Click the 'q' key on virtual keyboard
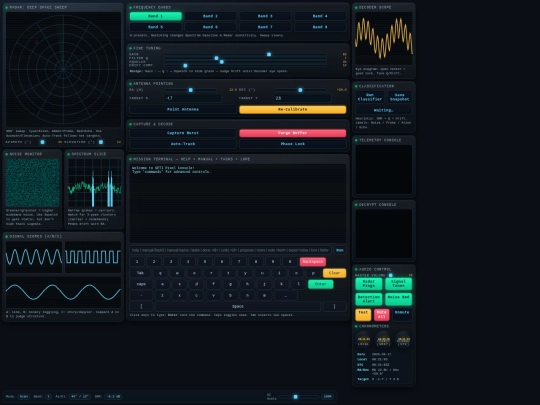Image resolution: width=540 pixels, height=405 pixels. point(160,273)
